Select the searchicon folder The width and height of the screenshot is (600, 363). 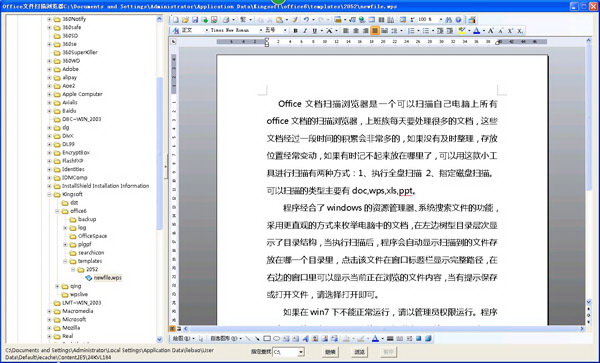[91, 253]
